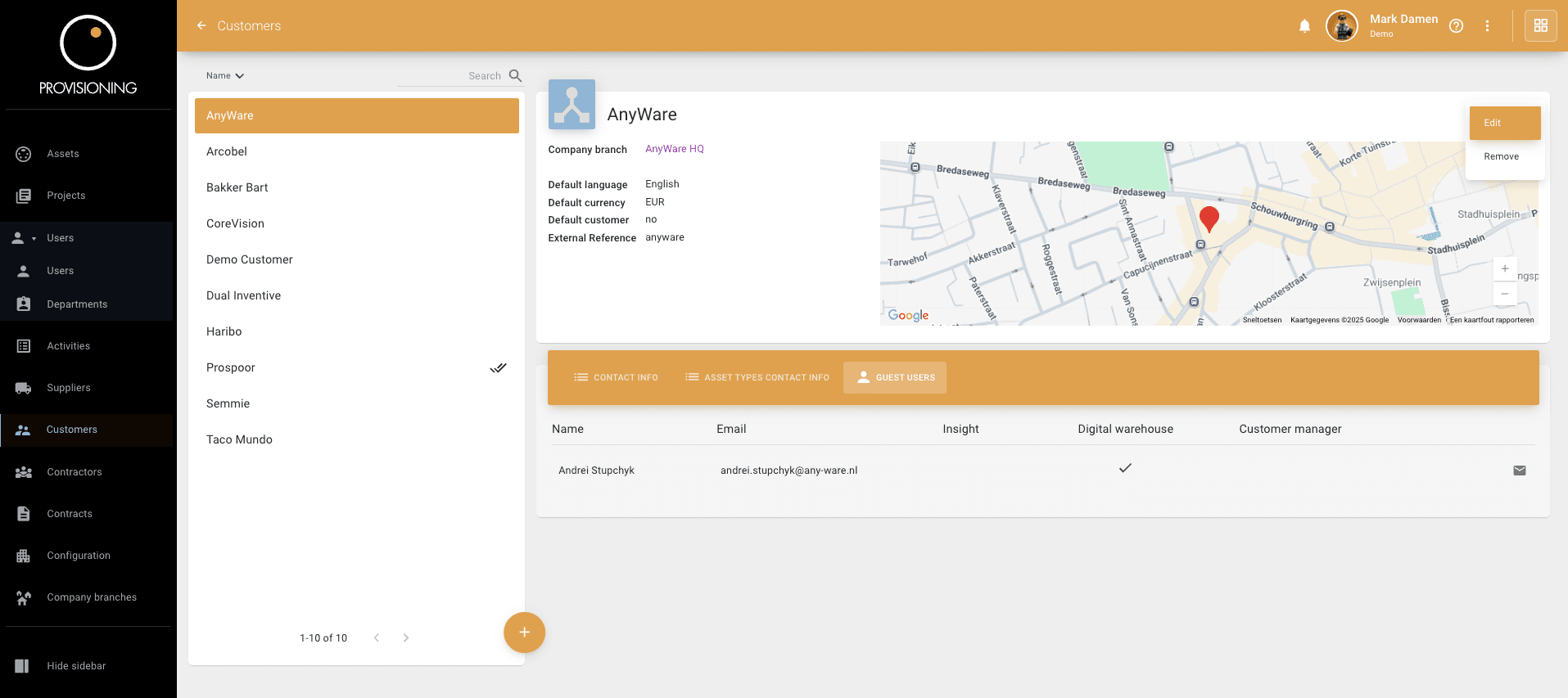Zoom in on the map

click(x=1505, y=268)
